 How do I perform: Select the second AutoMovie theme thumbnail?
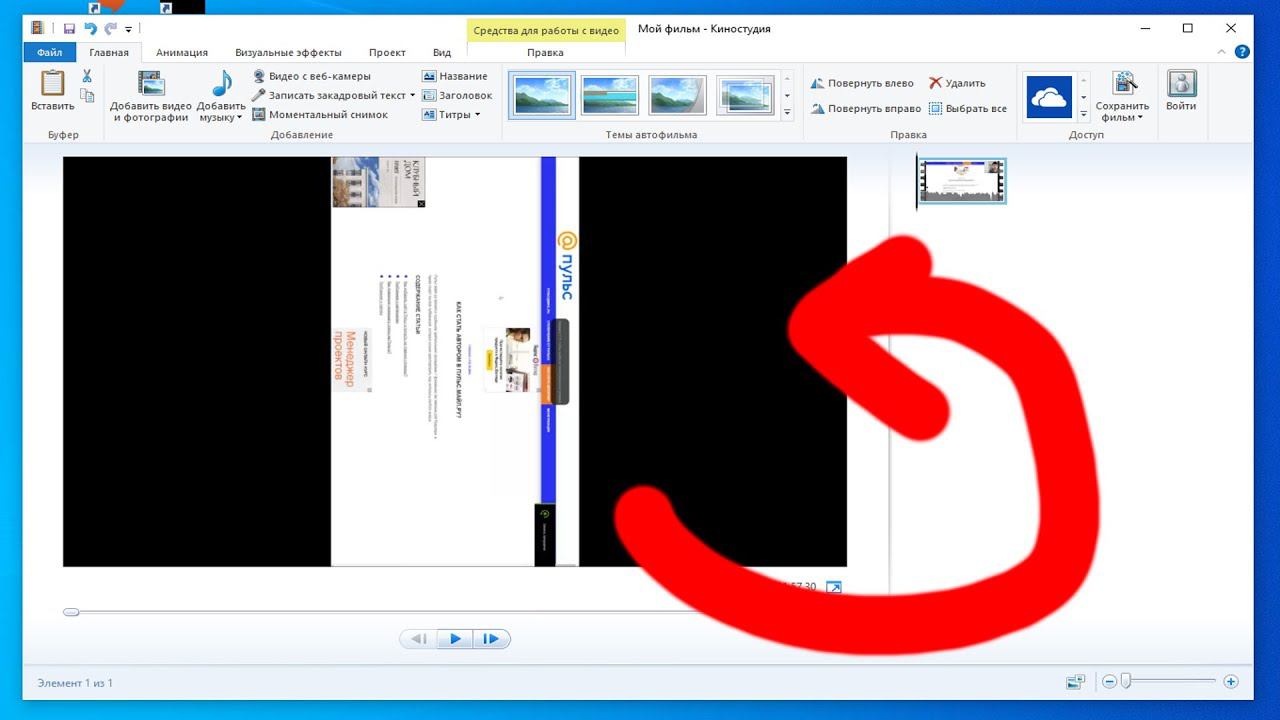pos(610,96)
